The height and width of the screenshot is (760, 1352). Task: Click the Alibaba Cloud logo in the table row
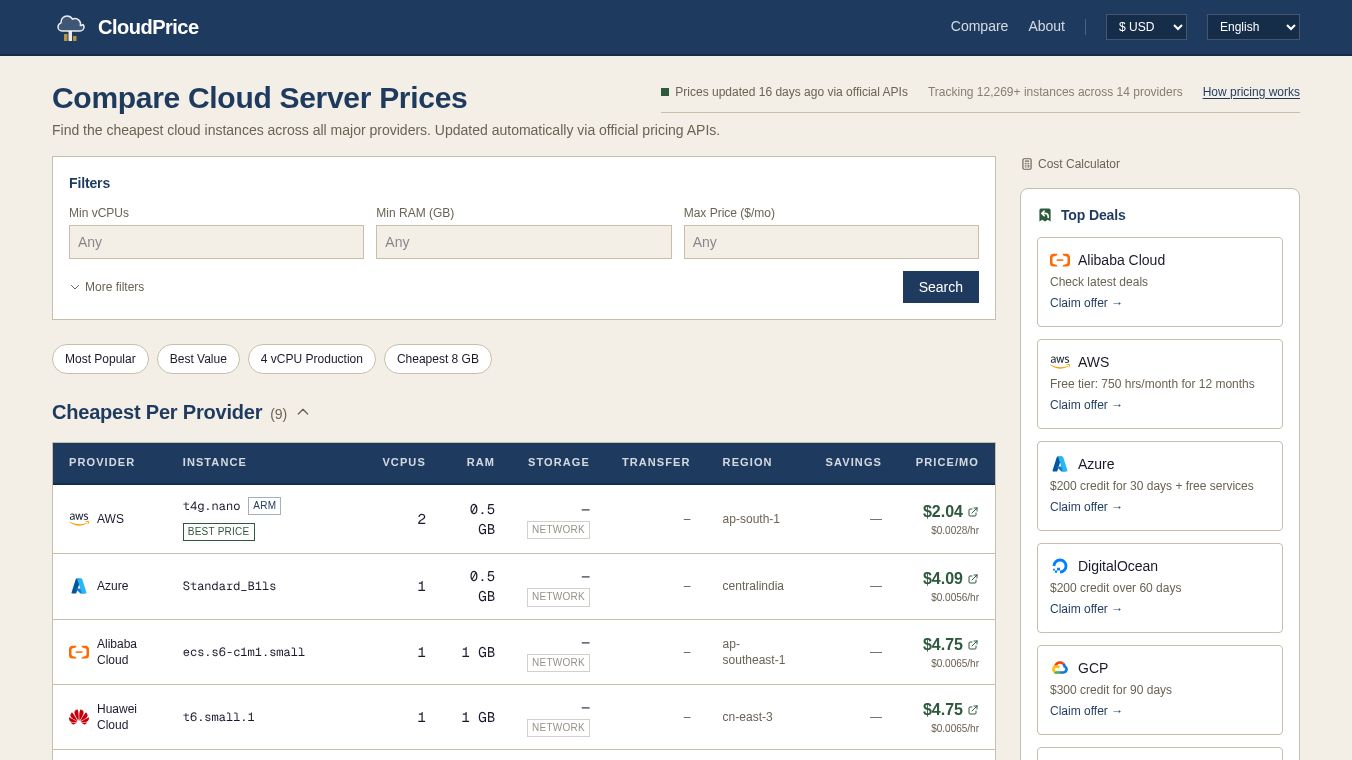(79, 652)
